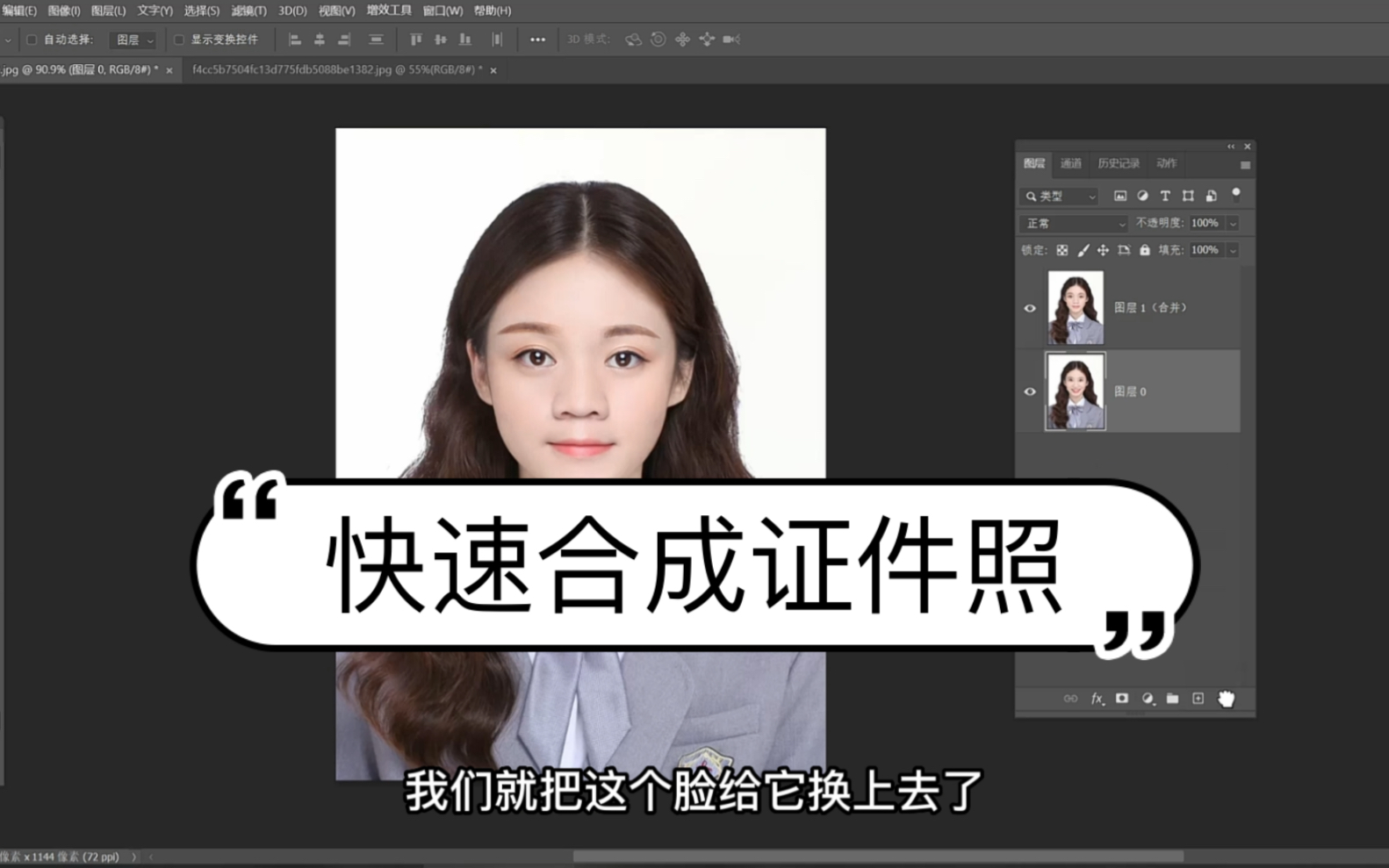
Task: Click lock position move icon
Action: (x=1103, y=250)
